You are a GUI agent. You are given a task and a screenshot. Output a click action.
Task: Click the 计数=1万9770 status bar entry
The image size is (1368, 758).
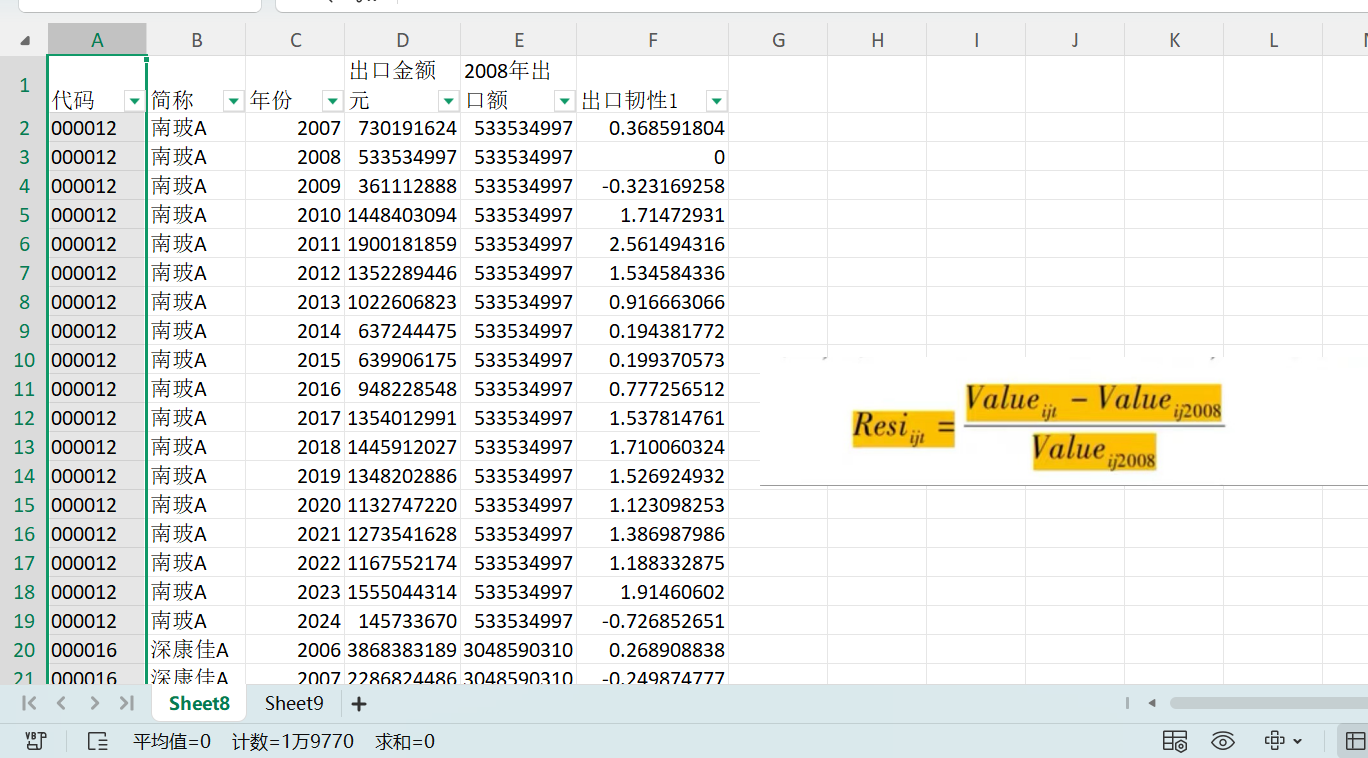[292, 742]
